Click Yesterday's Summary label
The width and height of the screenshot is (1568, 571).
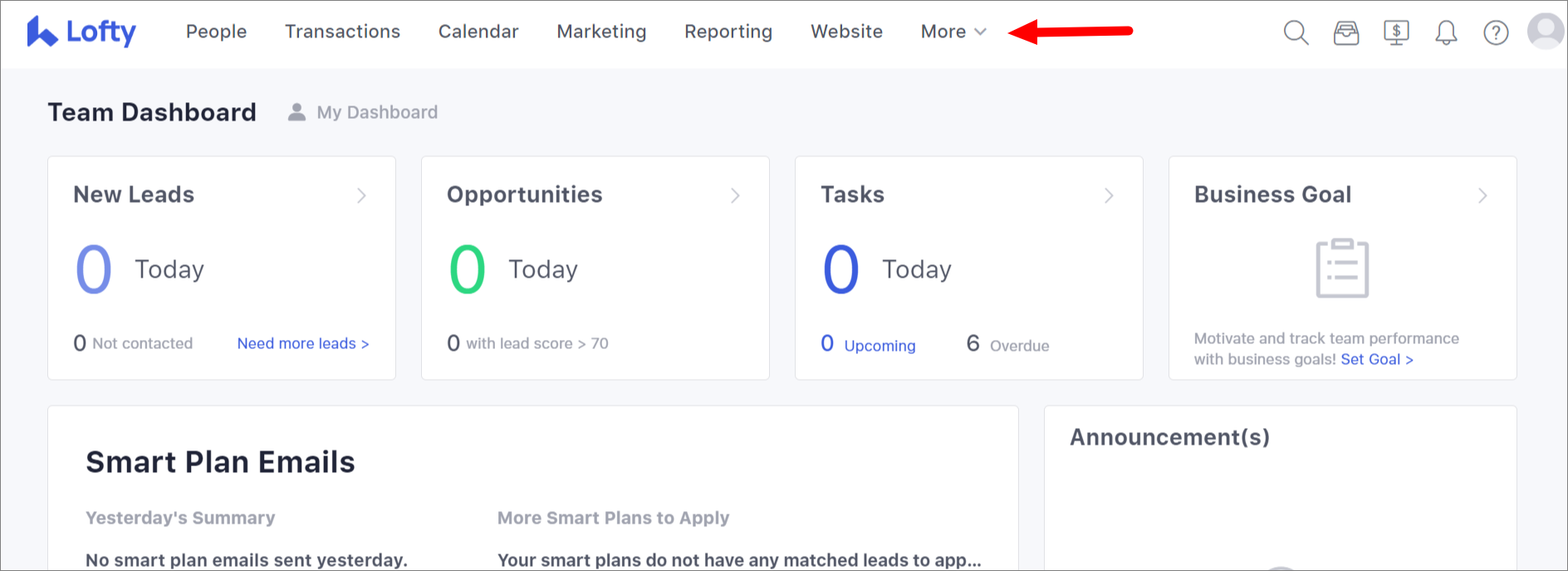[x=180, y=518]
